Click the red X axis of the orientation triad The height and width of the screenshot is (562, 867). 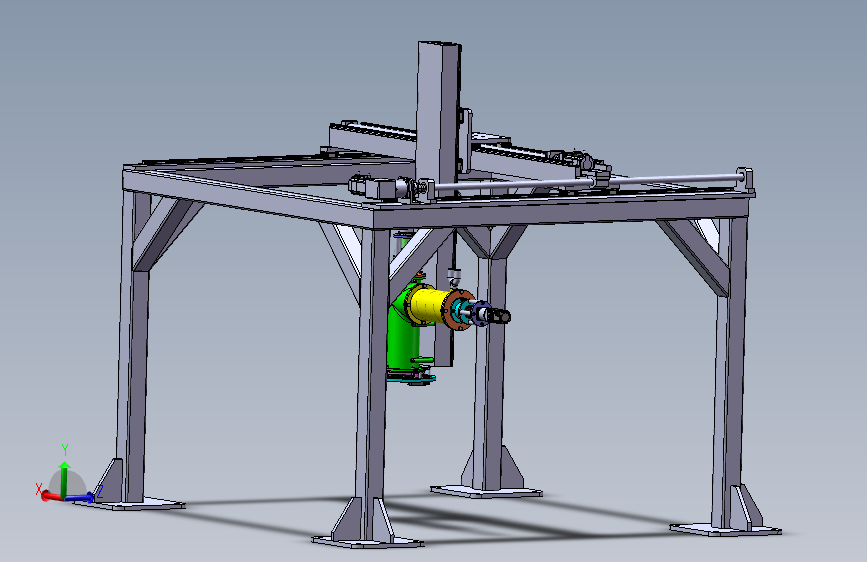pos(51,496)
